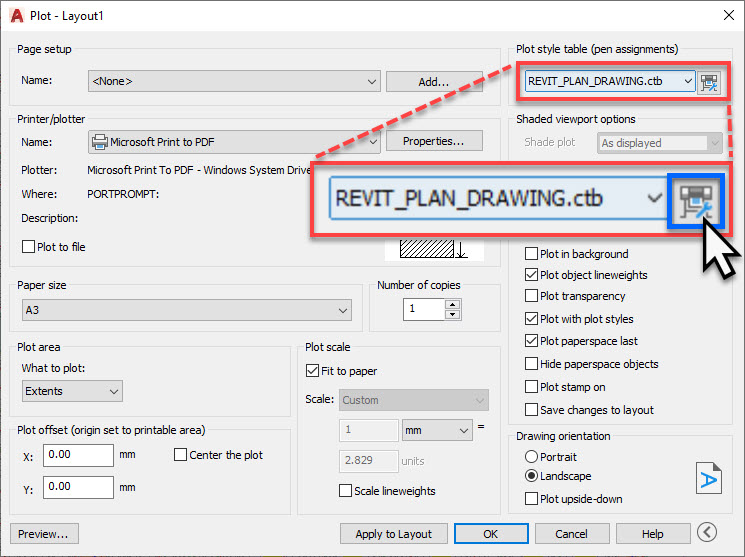This screenshot has height=557, width=745.
Task: Open the Scale Custom dropdown
Action: coord(414,400)
